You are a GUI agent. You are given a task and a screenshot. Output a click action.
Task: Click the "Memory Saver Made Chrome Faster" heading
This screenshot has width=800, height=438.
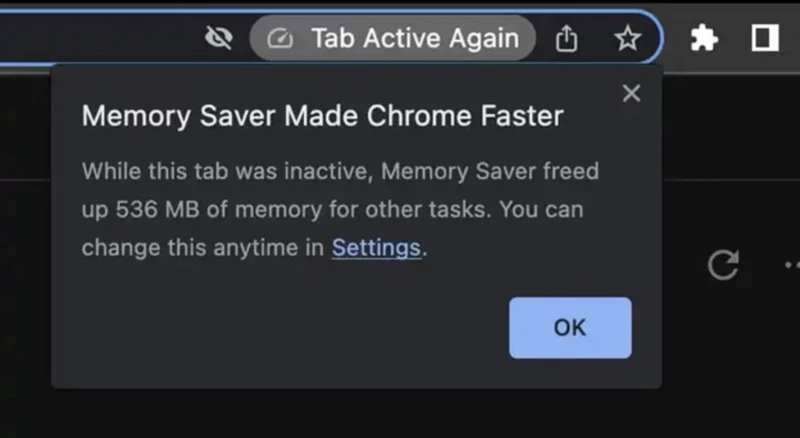tap(322, 116)
